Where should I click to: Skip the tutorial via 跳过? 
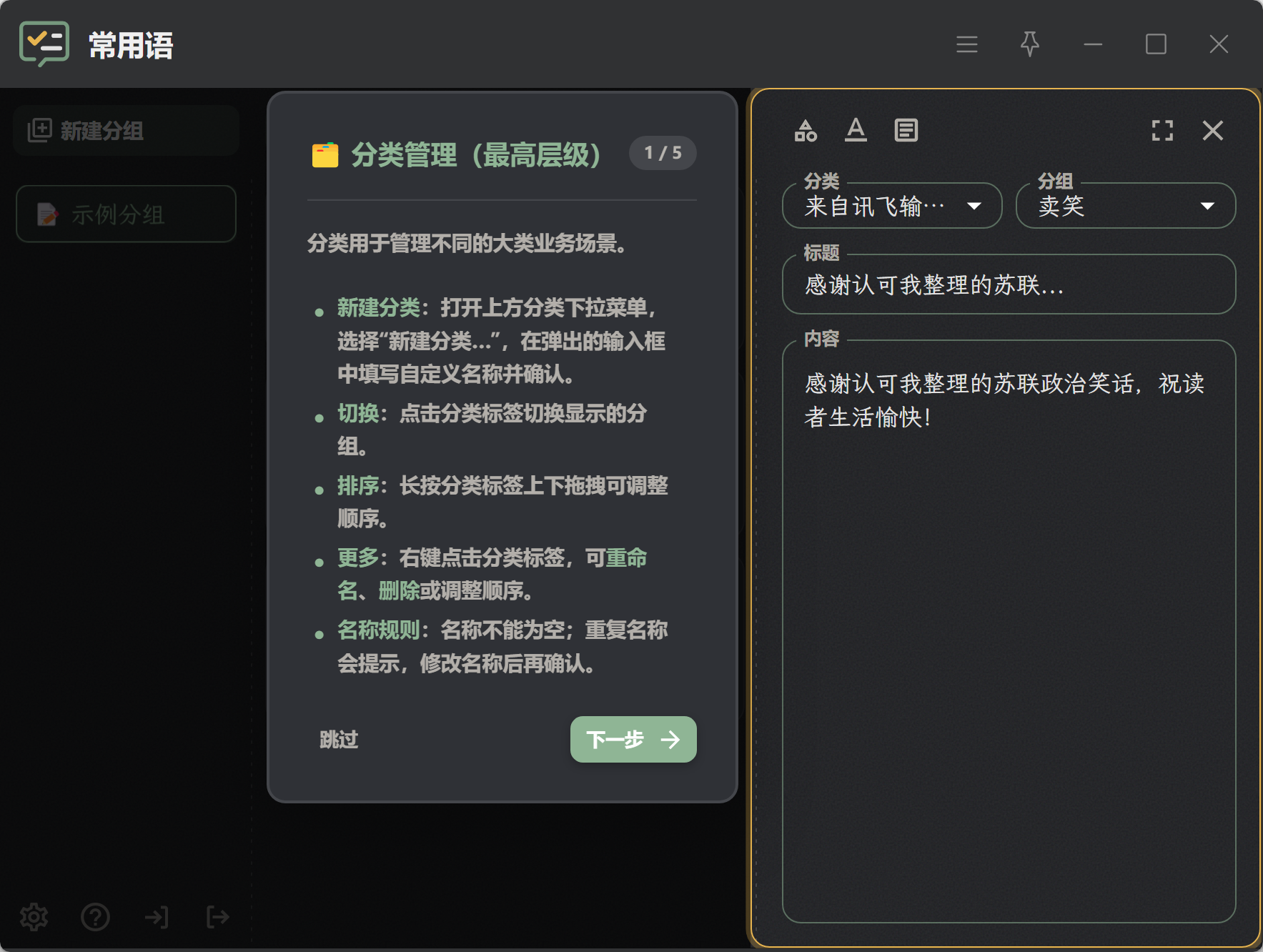pyautogui.click(x=339, y=739)
